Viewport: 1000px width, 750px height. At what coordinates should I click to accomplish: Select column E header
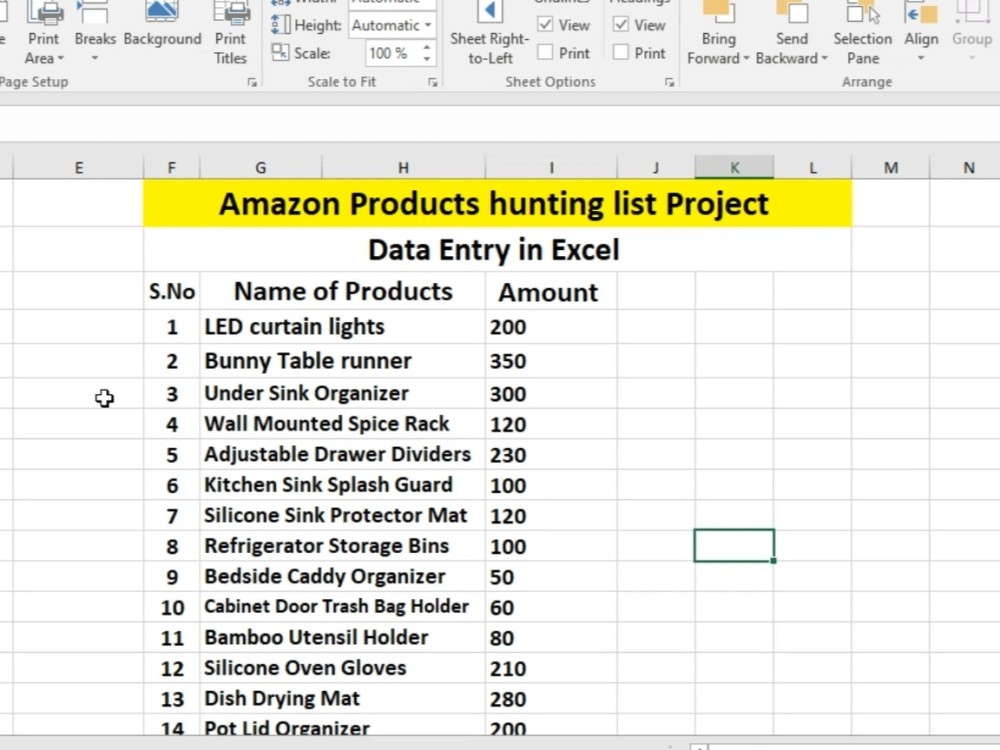coord(78,168)
